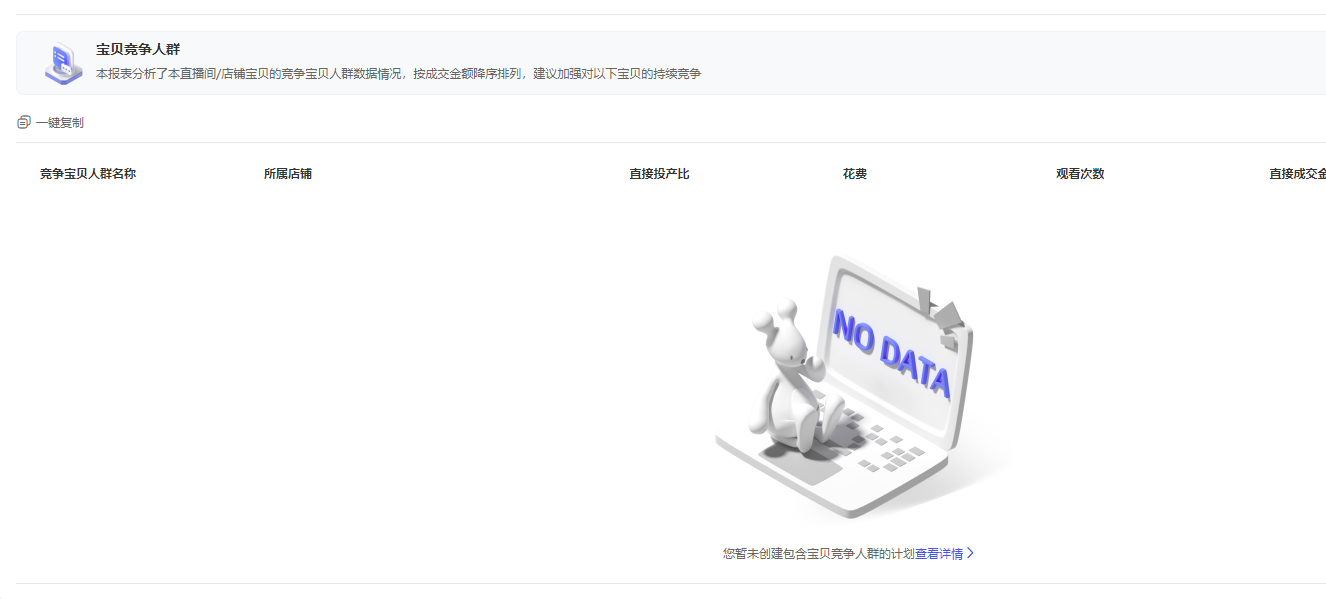Select the 竞争宝贝人群名称 column header
The image size is (1326, 599).
pos(88,174)
